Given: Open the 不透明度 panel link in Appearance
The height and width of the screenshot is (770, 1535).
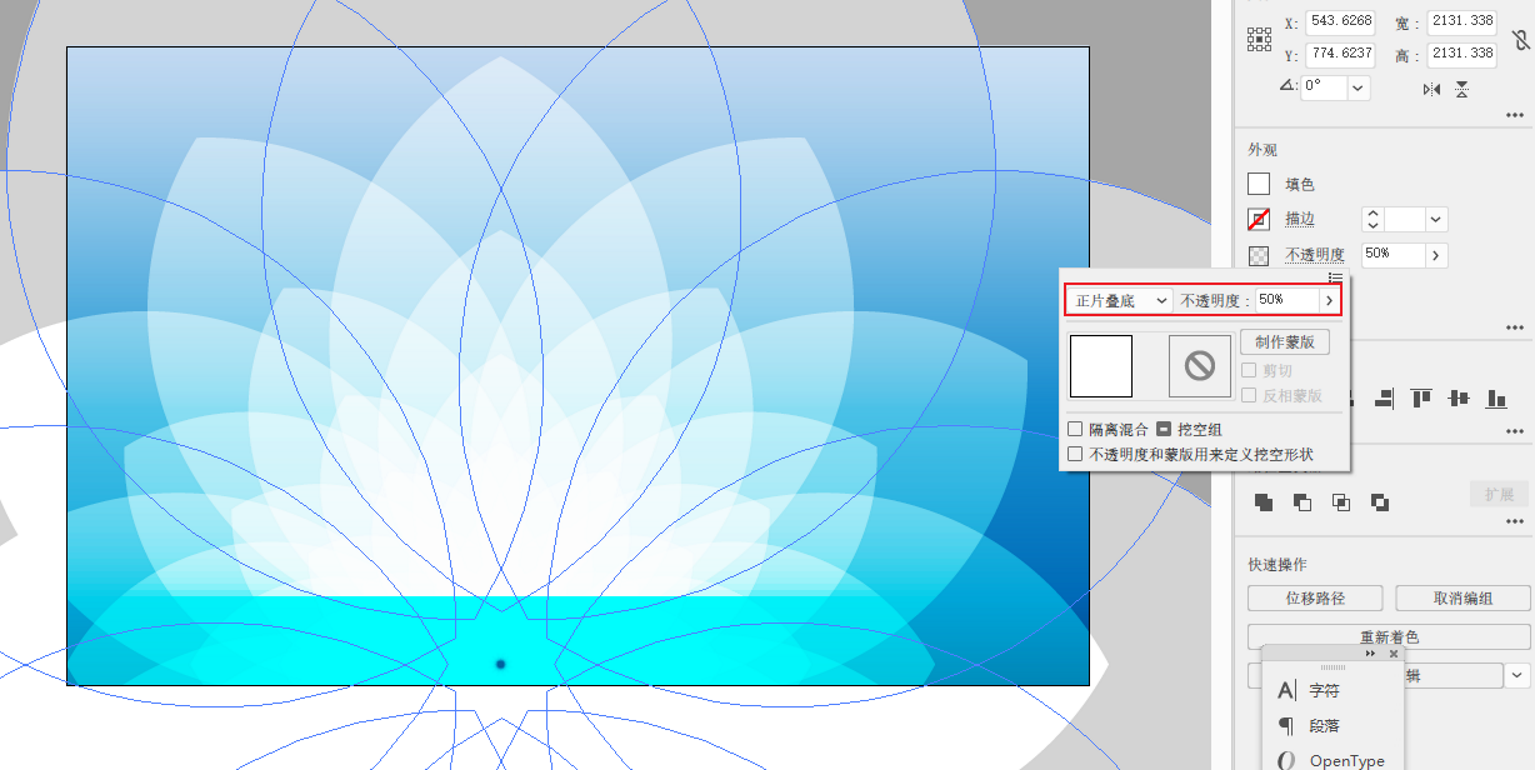Looking at the screenshot, I should (1315, 255).
